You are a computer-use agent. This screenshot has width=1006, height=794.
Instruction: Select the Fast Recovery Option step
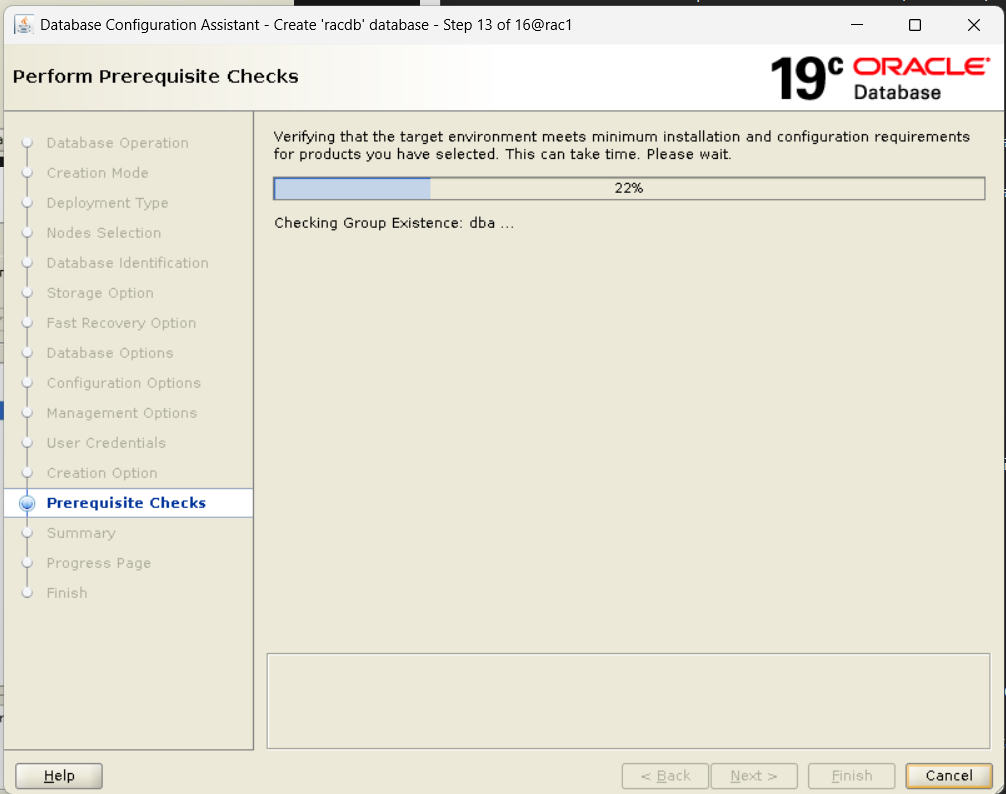coord(121,323)
